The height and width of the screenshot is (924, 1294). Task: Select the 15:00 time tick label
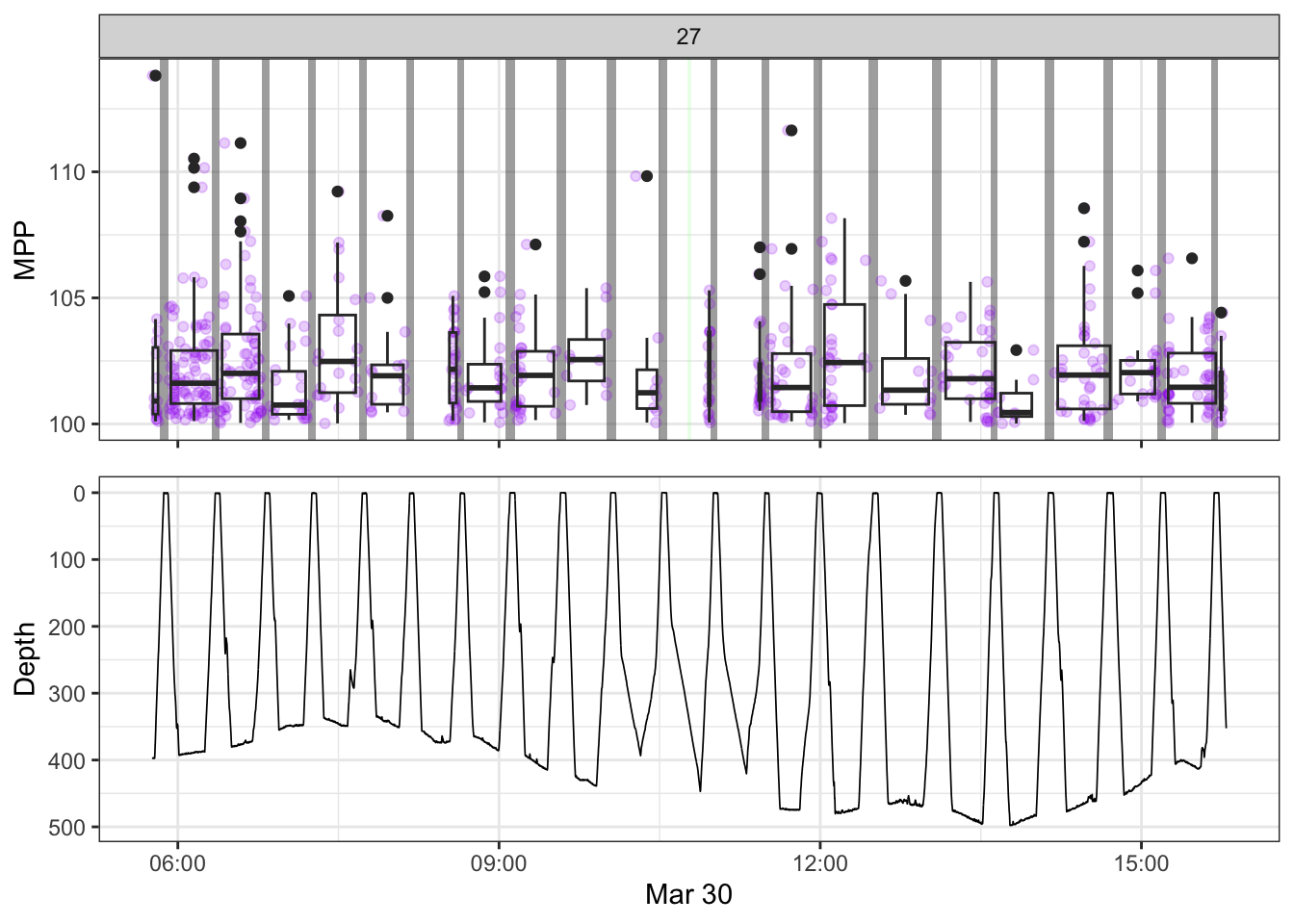click(1141, 863)
